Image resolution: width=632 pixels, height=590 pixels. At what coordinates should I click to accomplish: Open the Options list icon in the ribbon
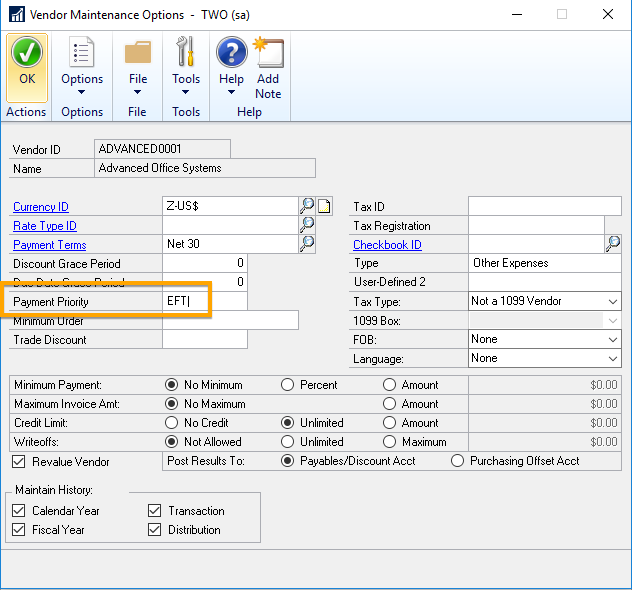pos(82,52)
